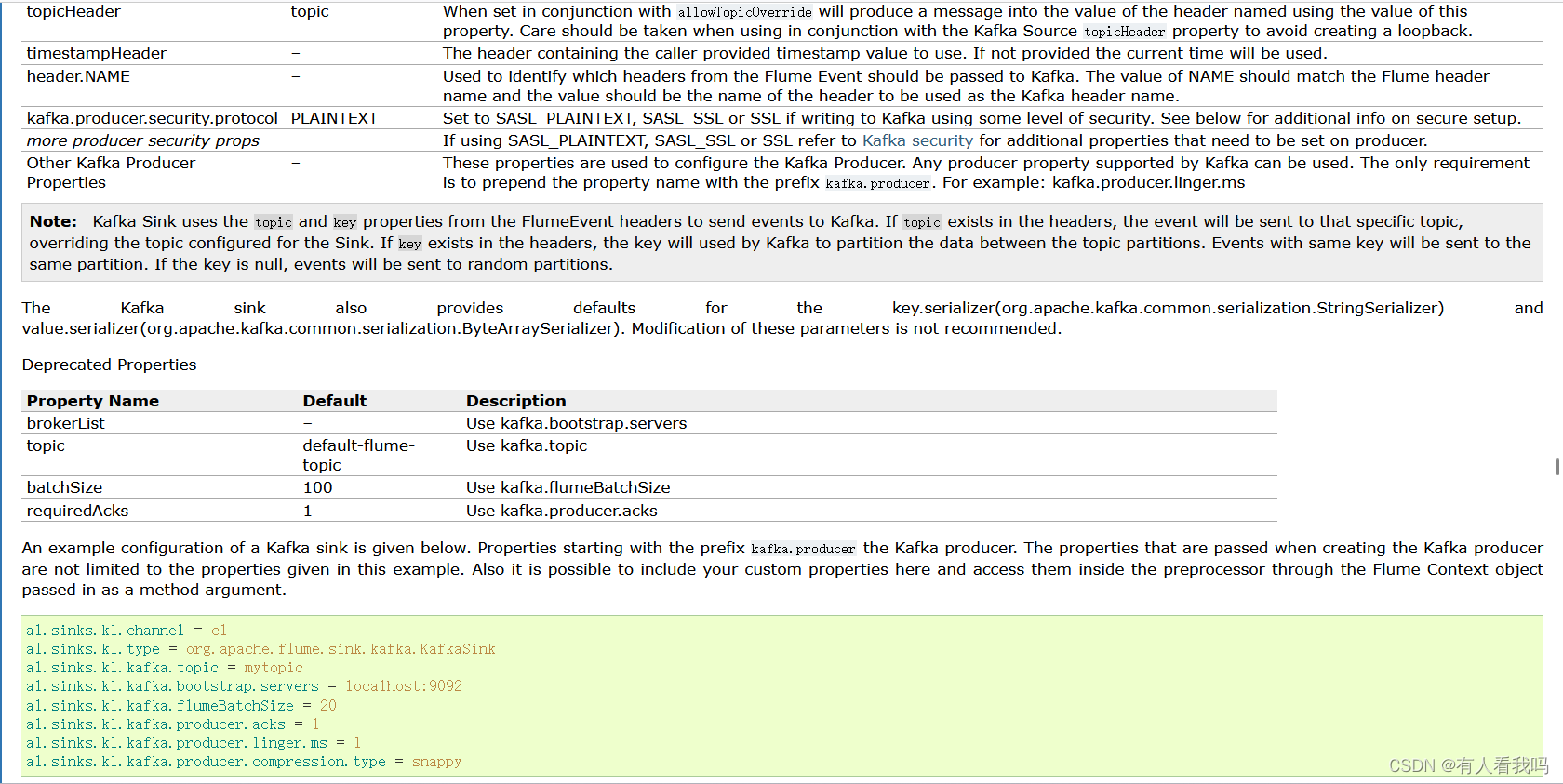Select the brokerList property cell
The height and width of the screenshot is (784, 1563).
(65, 423)
